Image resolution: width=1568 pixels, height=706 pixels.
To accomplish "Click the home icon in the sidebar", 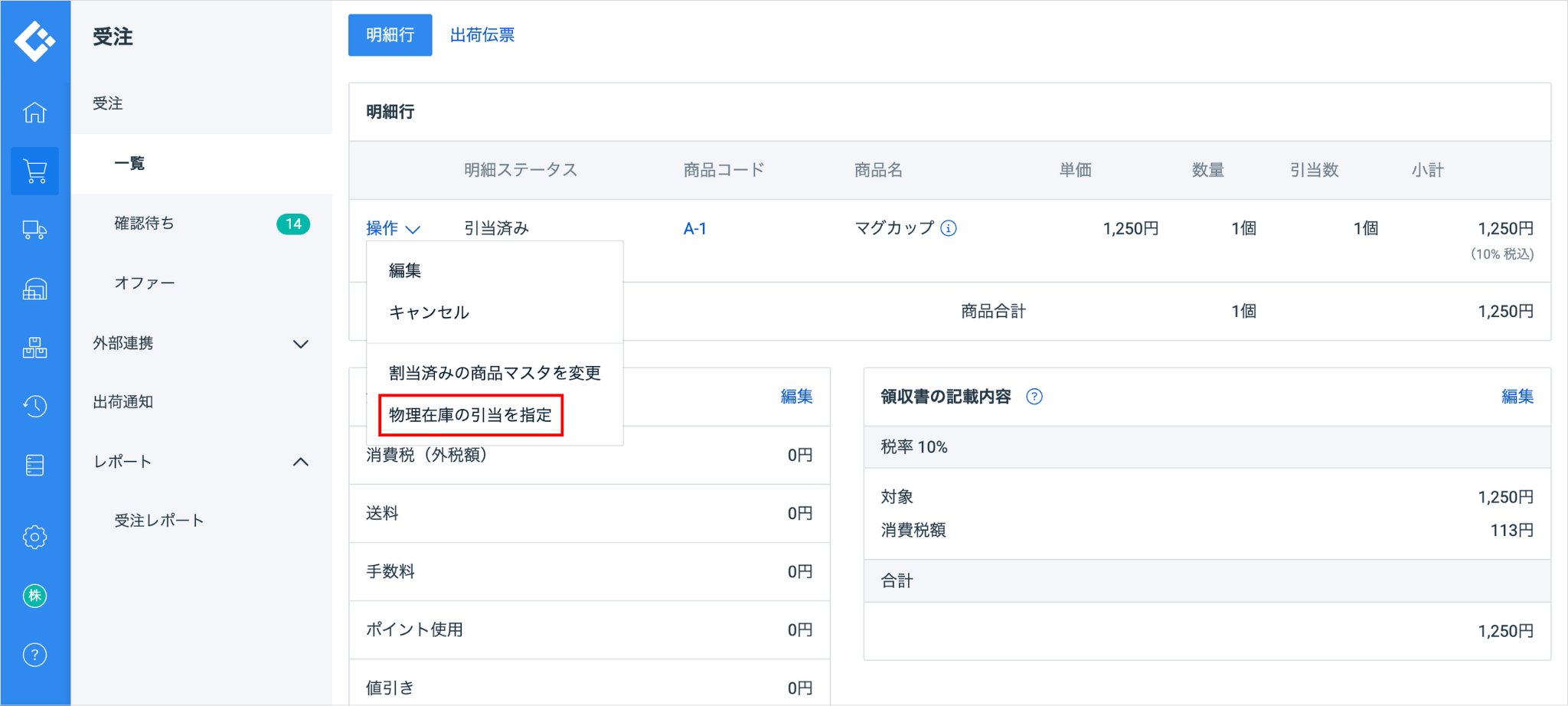I will [x=35, y=113].
